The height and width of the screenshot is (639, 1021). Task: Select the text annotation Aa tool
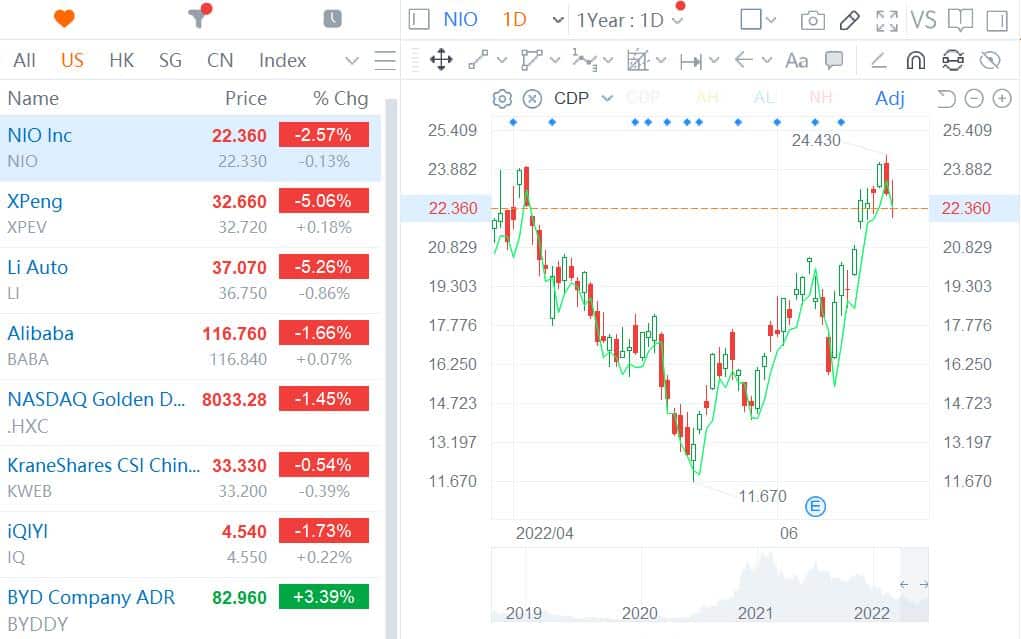pyautogui.click(x=796, y=61)
